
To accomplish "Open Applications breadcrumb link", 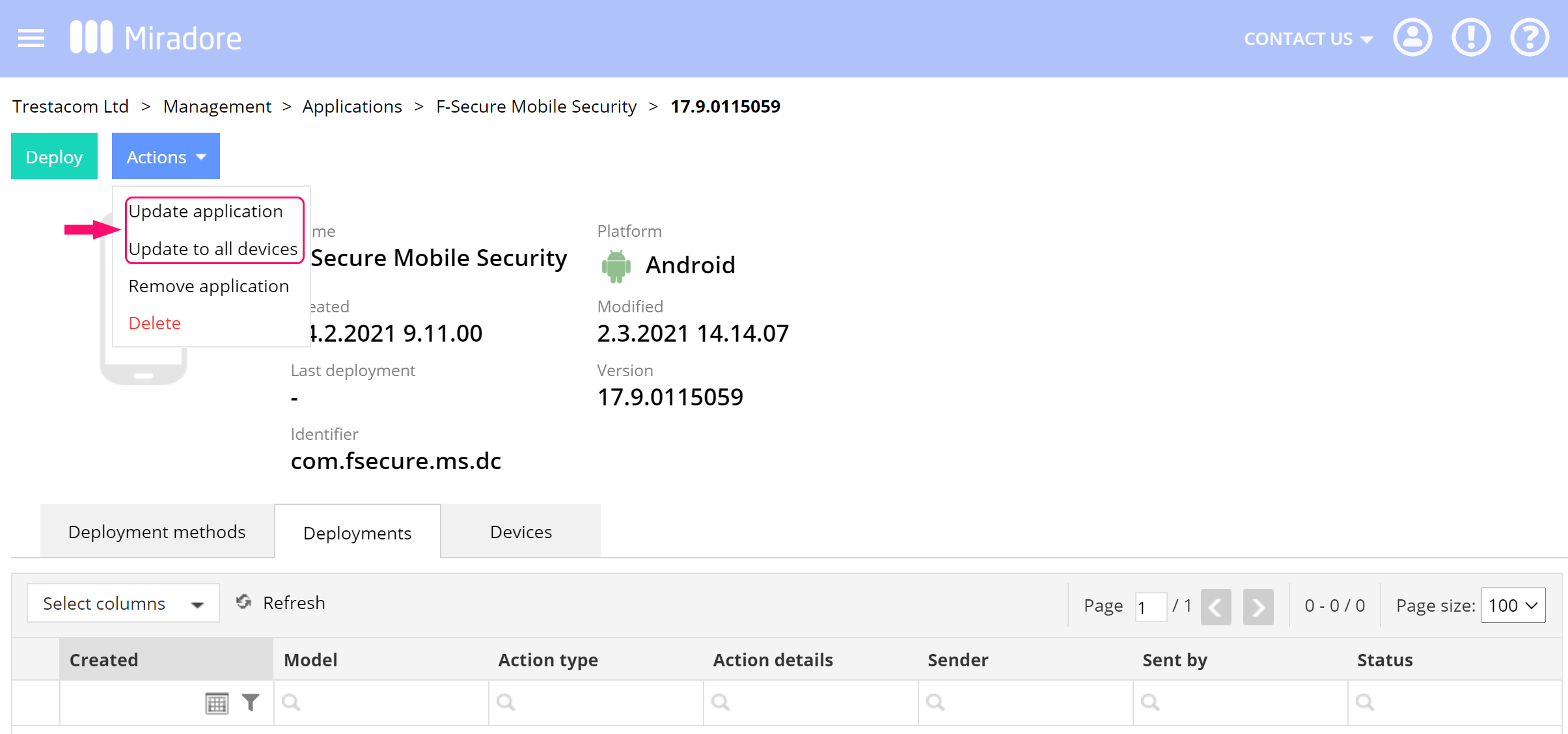I will click(352, 106).
